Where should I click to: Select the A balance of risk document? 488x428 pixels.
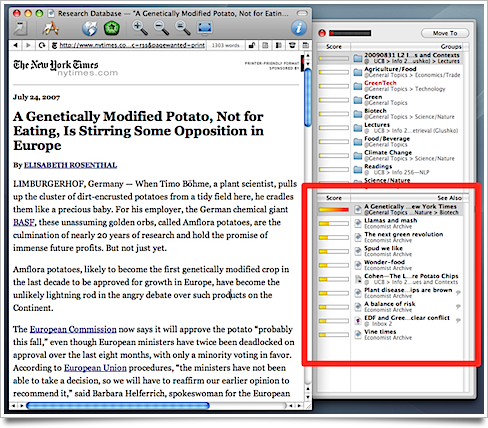coord(390,307)
